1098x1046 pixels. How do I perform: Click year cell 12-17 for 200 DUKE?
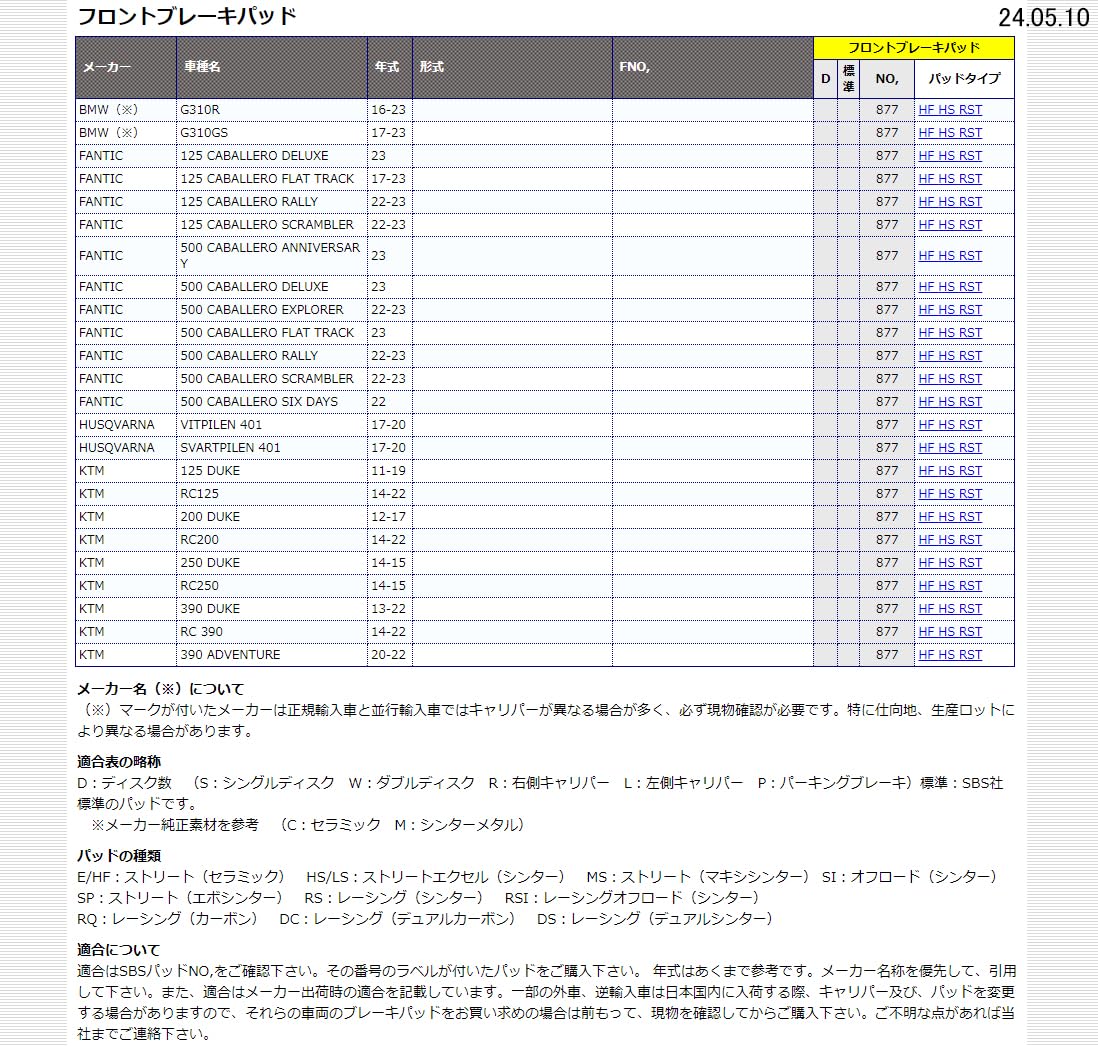click(389, 517)
